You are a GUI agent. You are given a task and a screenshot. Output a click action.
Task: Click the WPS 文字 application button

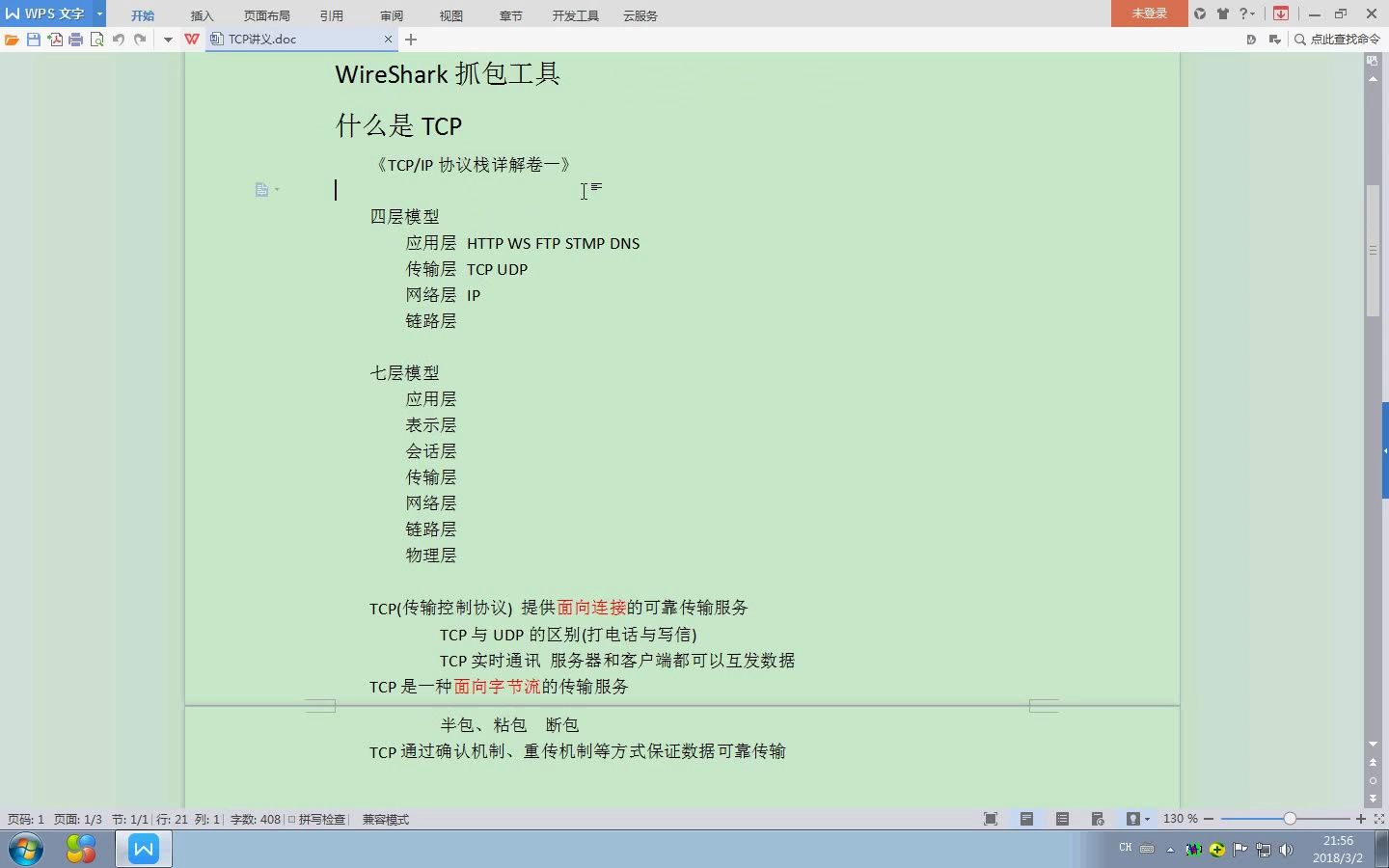46,14
